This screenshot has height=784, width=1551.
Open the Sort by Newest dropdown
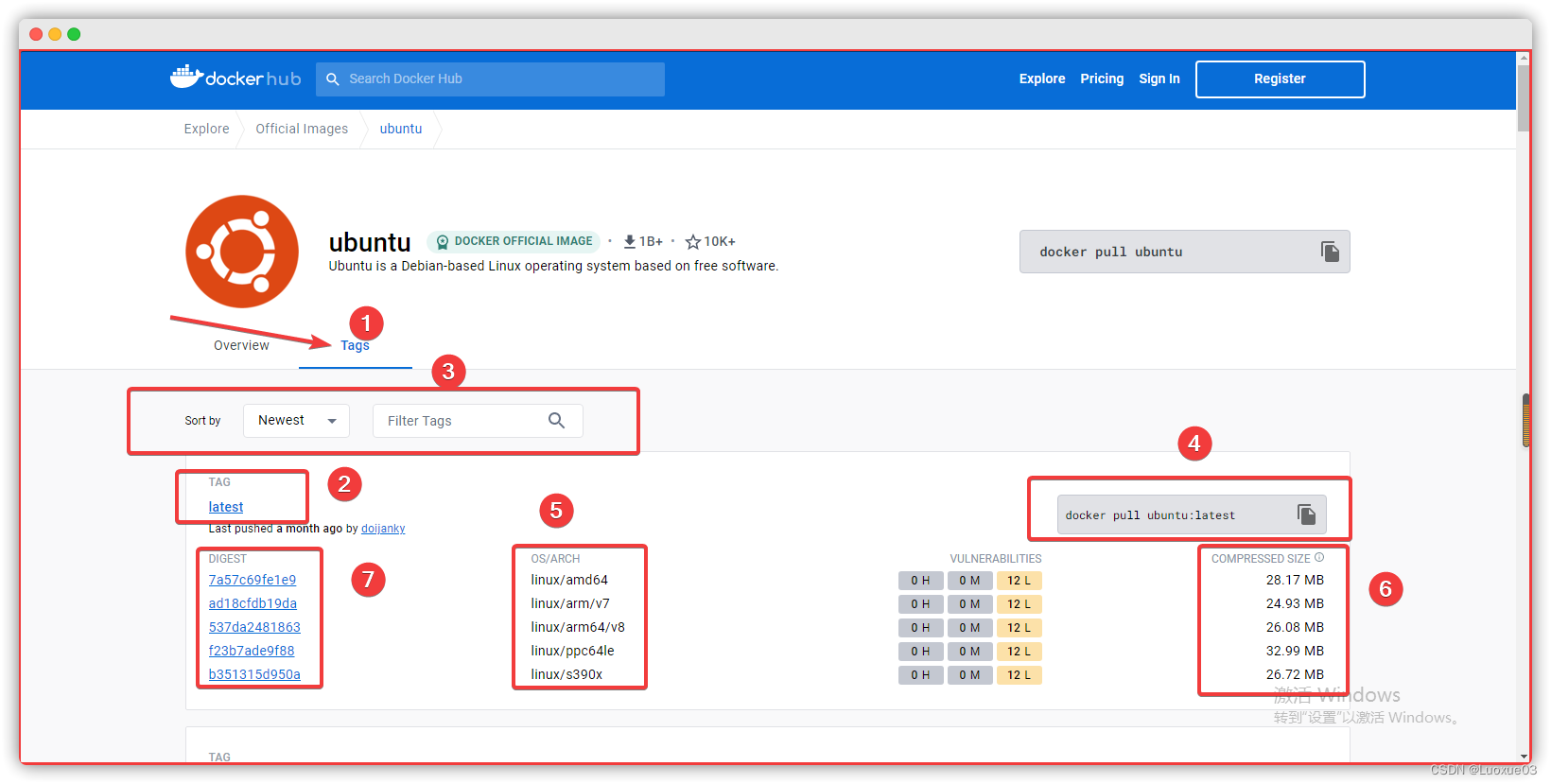(x=296, y=421)
